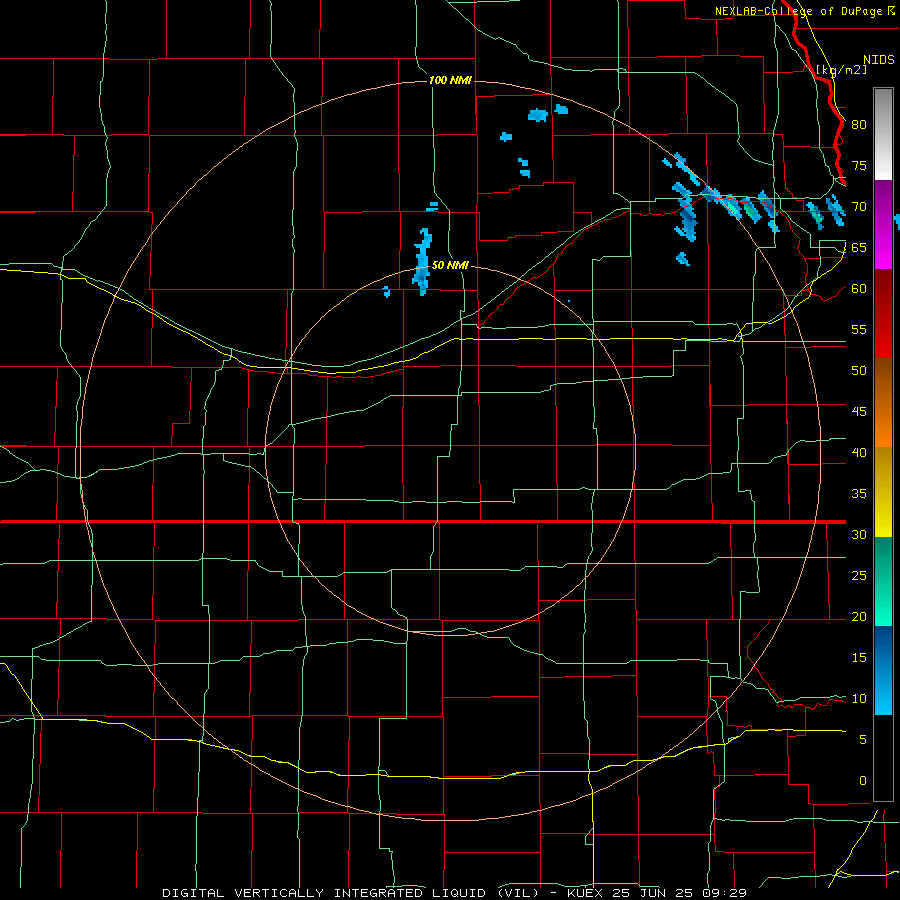Click the color scale value 70
900x900 pixels.
[x=859, y=207]
